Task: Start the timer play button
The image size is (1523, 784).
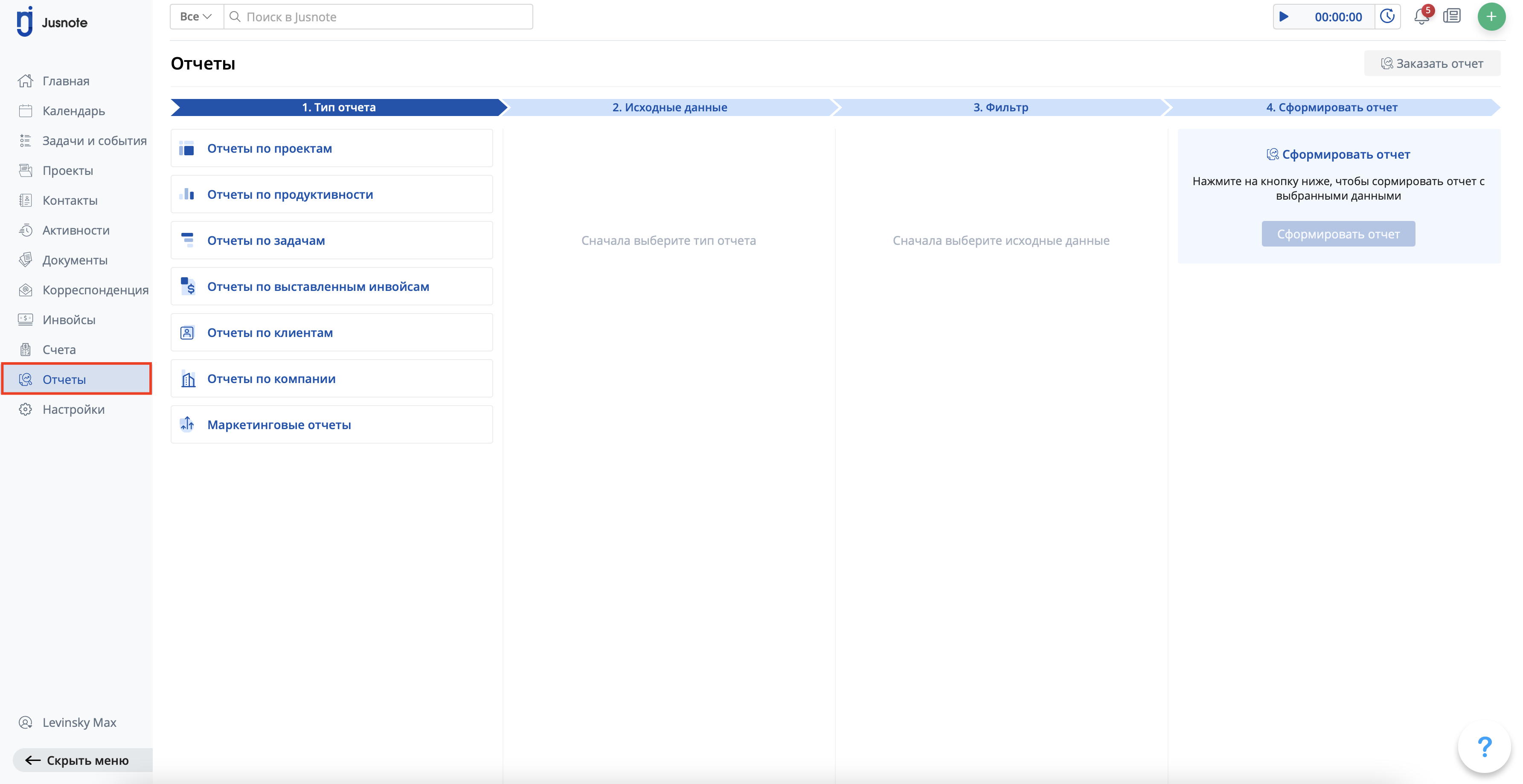Action: (x=1284, y=17)
